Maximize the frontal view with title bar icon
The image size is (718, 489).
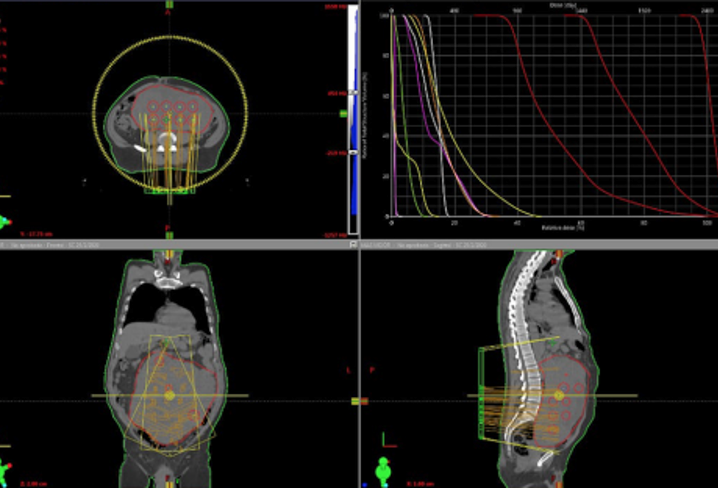[353, 244]
